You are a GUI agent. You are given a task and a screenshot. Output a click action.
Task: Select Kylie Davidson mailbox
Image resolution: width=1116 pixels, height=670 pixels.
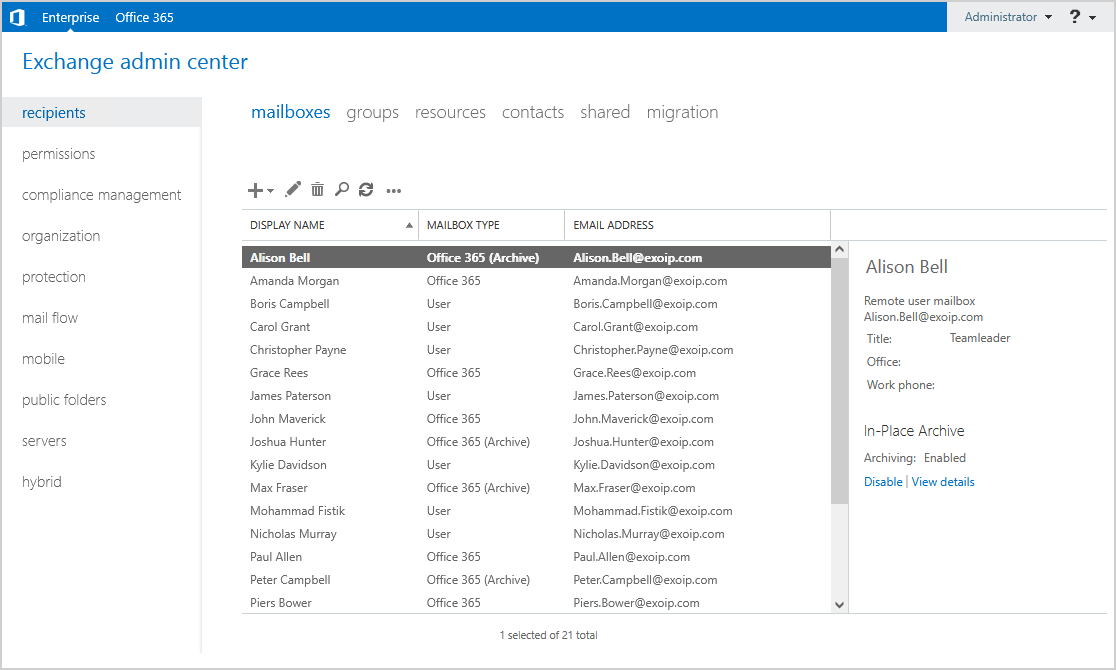coord(537,465)
